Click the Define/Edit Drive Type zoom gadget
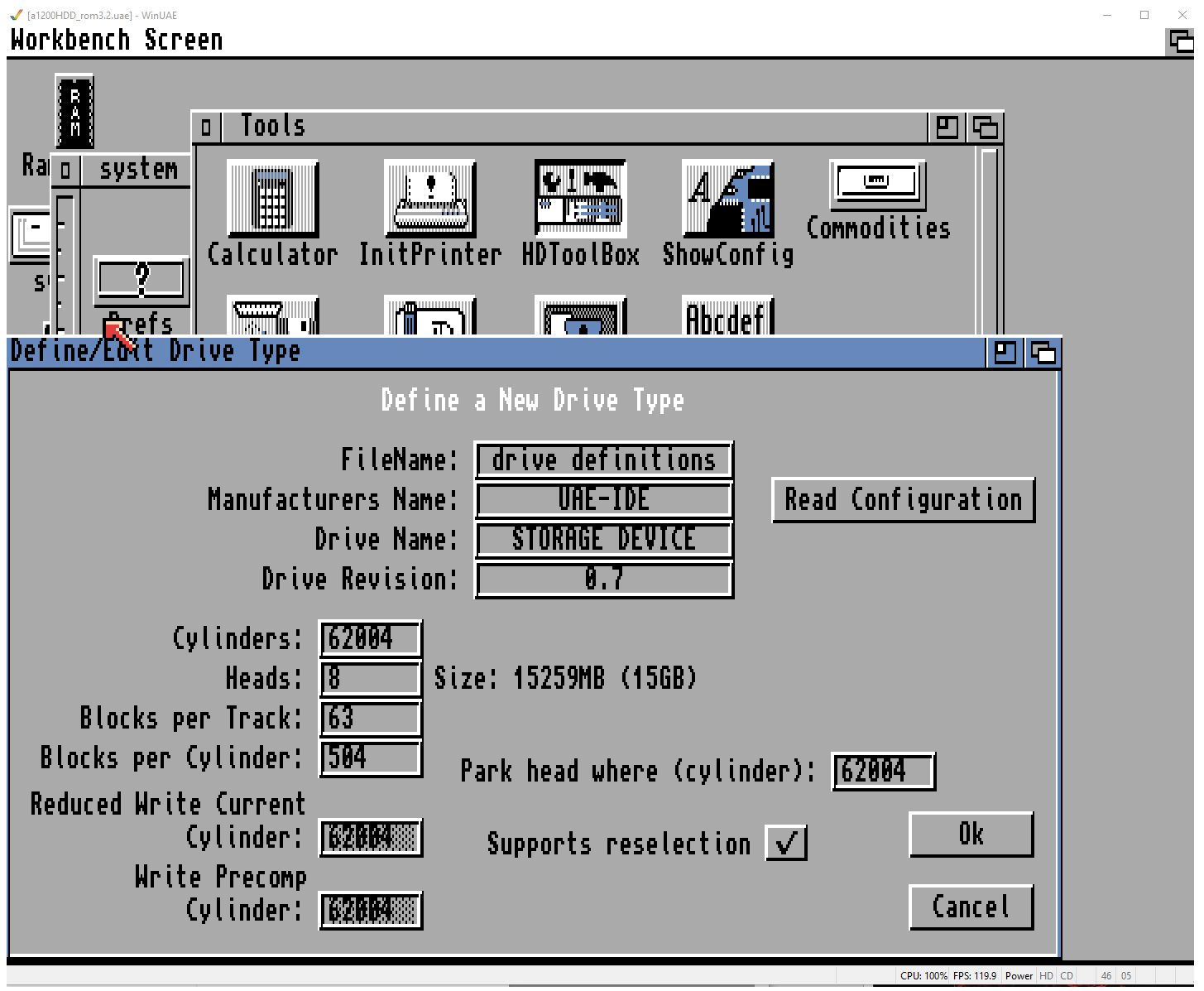The width and height of the screenshot is (1204, 991). click(x=1005, y=353)
